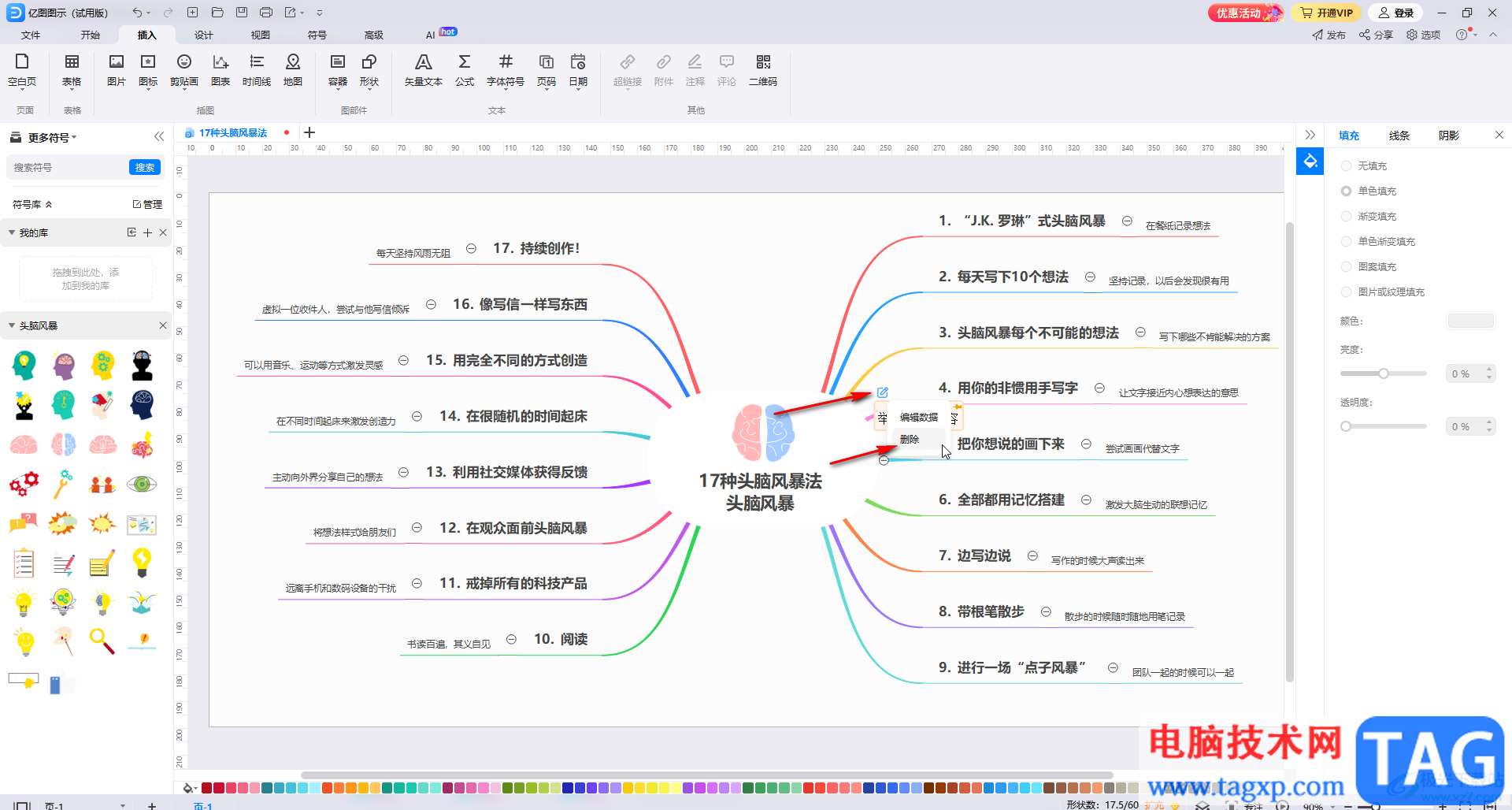This screenshot has height=810, width=1512.
Task: Open the quick access toolbar customize dropdown
Action: tap(319, 13)
